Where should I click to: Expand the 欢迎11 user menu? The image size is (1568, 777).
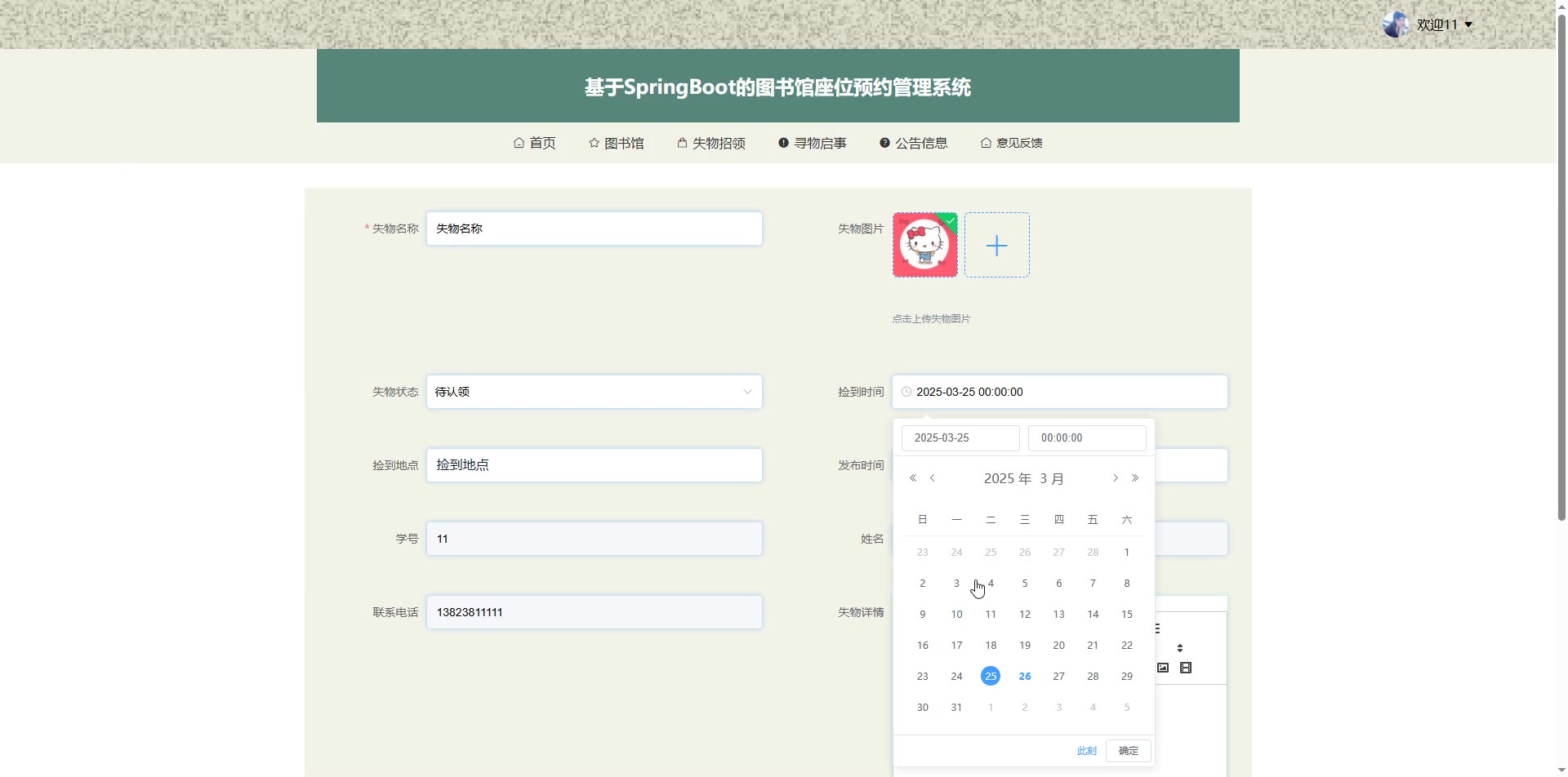click(x=1444, y=24)
